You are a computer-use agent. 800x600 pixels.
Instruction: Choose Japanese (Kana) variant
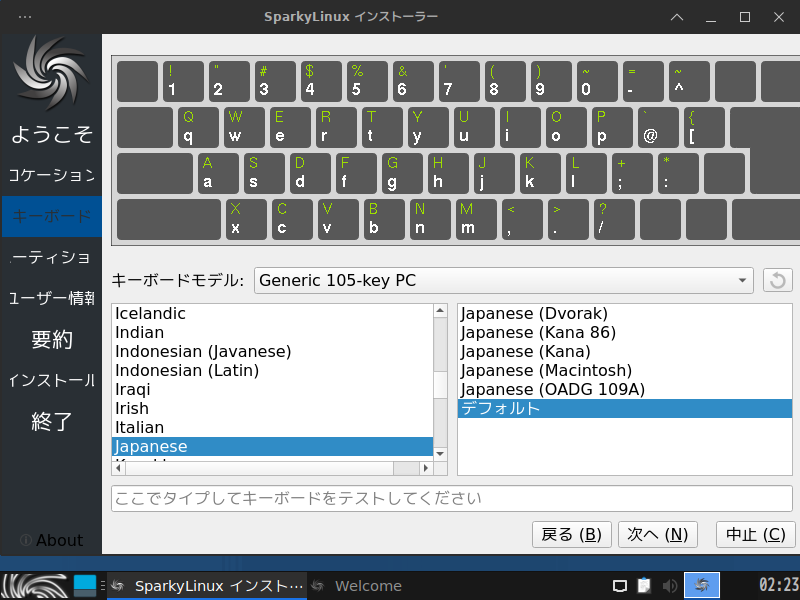[x=624, y=352]
